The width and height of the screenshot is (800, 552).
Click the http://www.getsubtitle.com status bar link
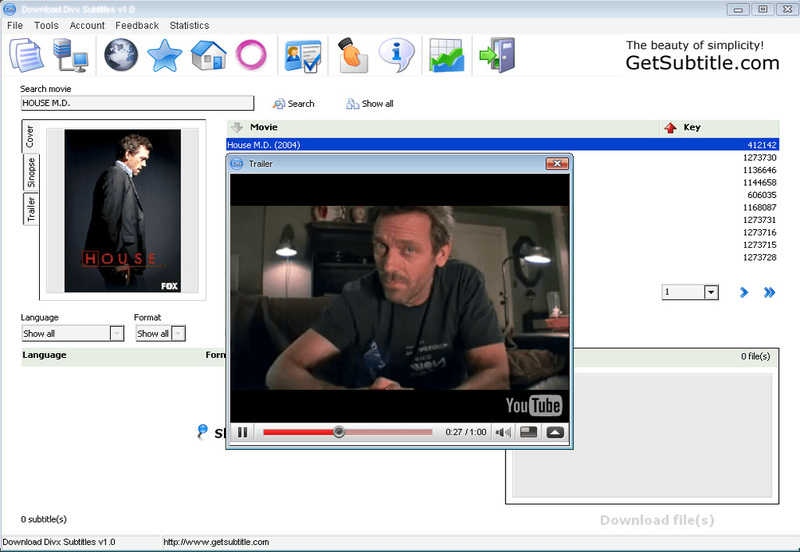[x=216, y=542]
